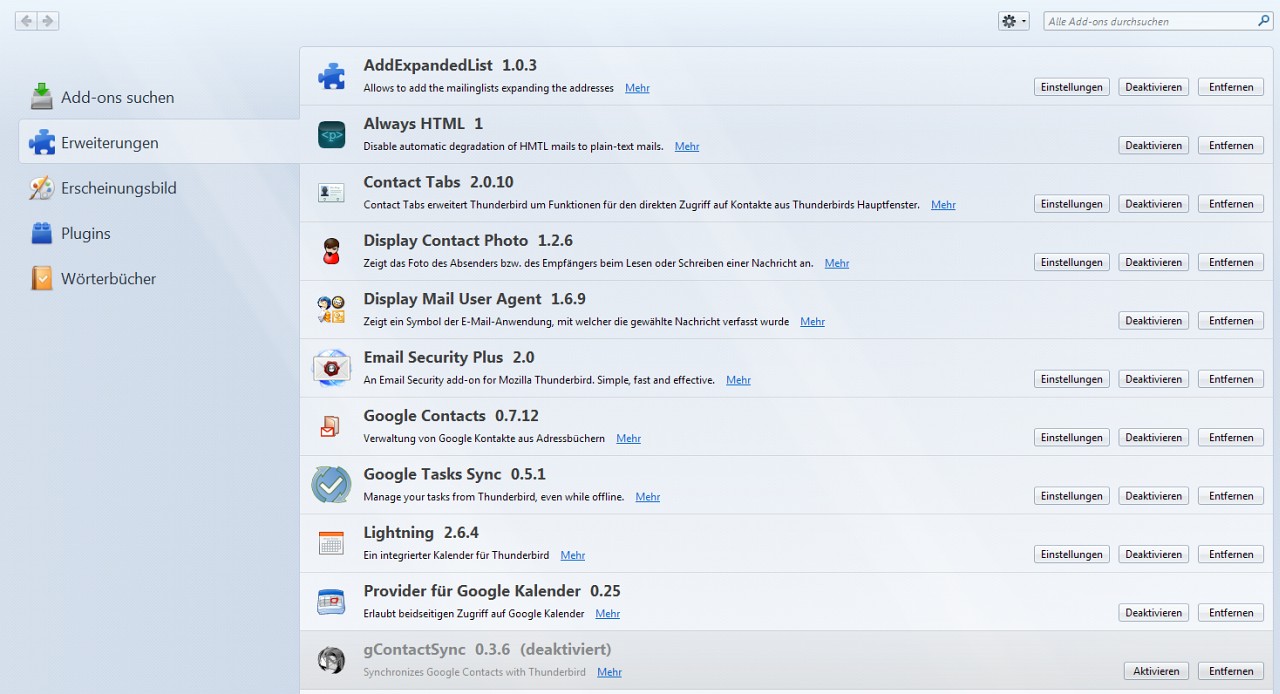Remove the AddExpandedList extension
This screenshot has width=1280, height=694.
(x=1231, y=87)
